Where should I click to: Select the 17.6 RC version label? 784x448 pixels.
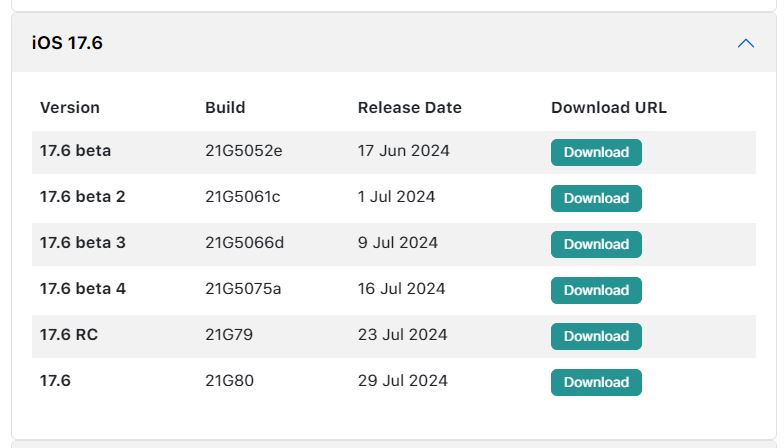coord(69,334)
